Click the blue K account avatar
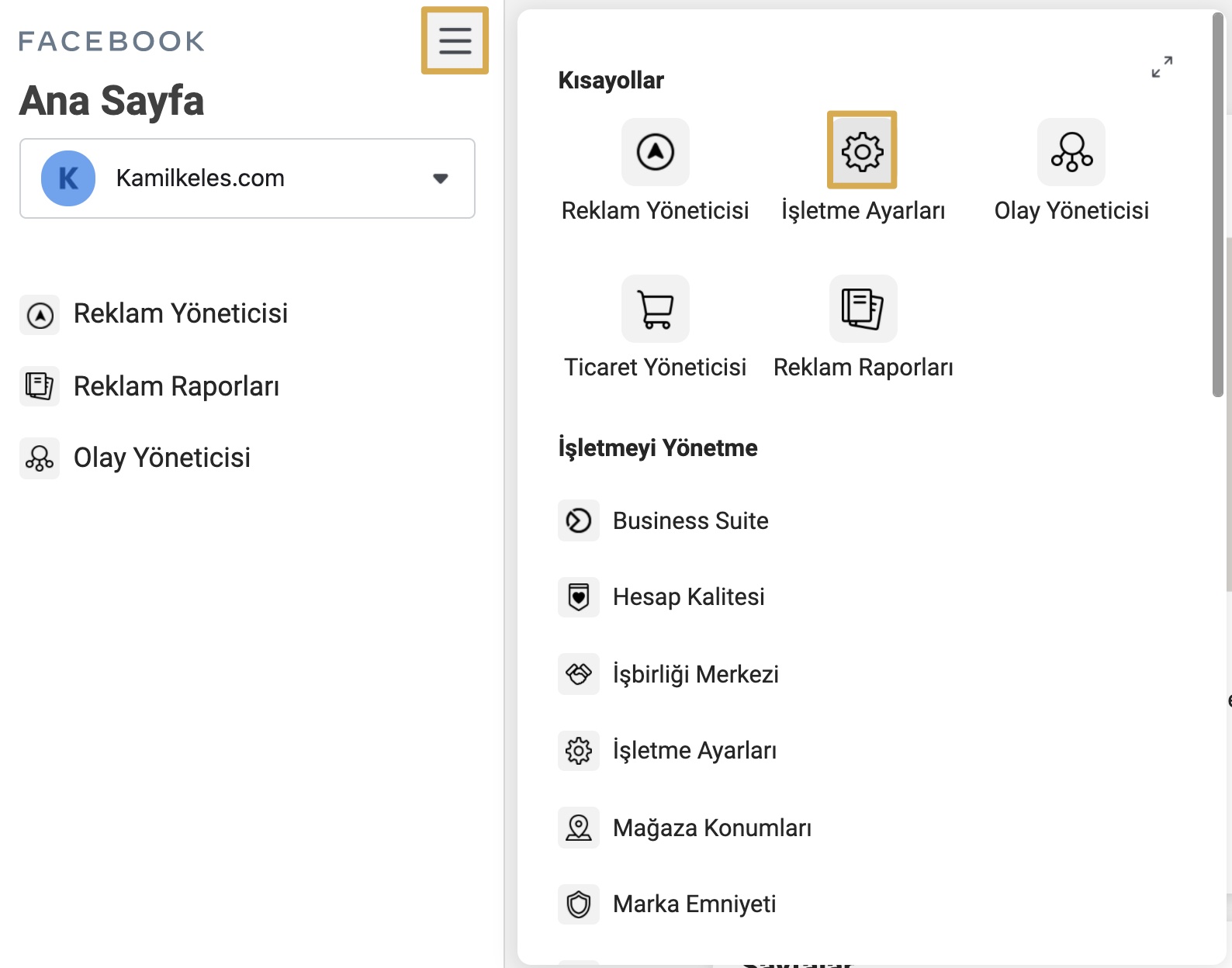 68,178
